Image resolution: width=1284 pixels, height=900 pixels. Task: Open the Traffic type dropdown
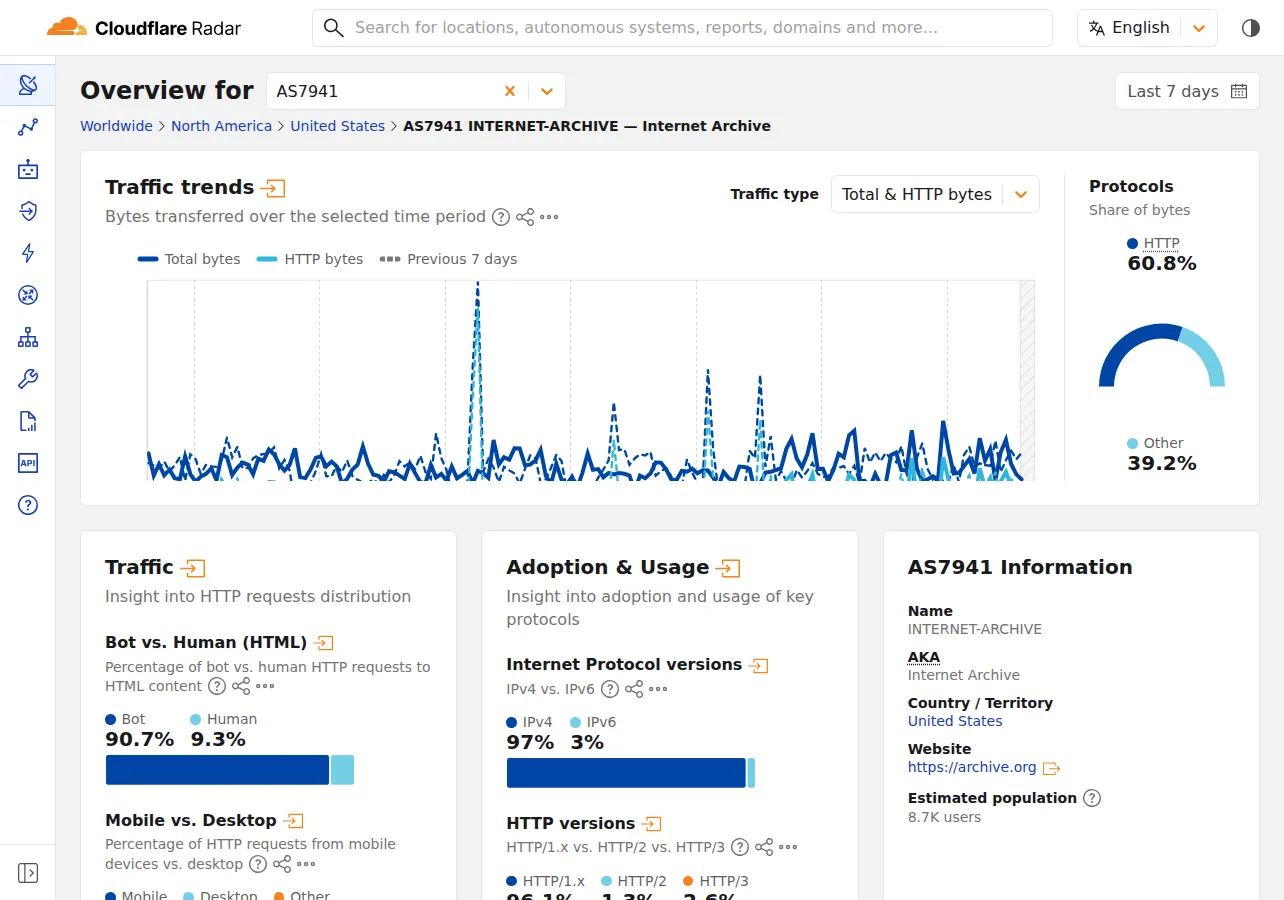point(935,195)
